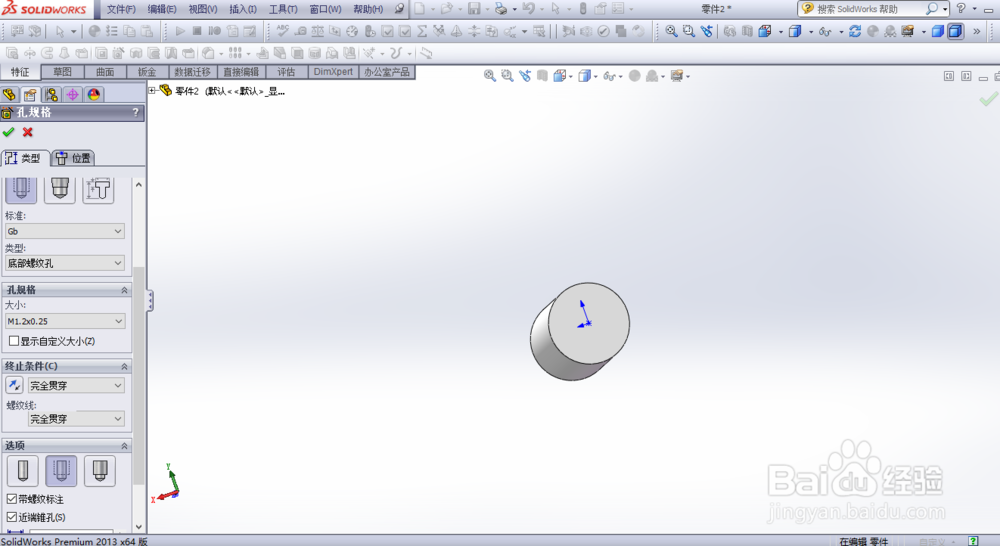Collapse the 终止条件 section
This screenshot has width=1000, height=546.
[124, 366]
